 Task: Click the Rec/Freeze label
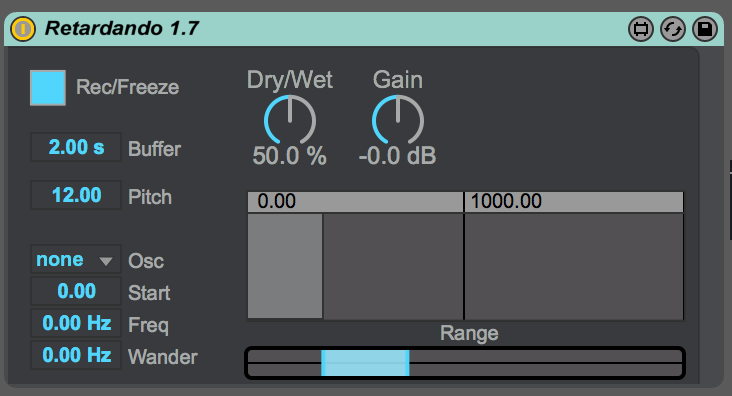click(127, 87)
